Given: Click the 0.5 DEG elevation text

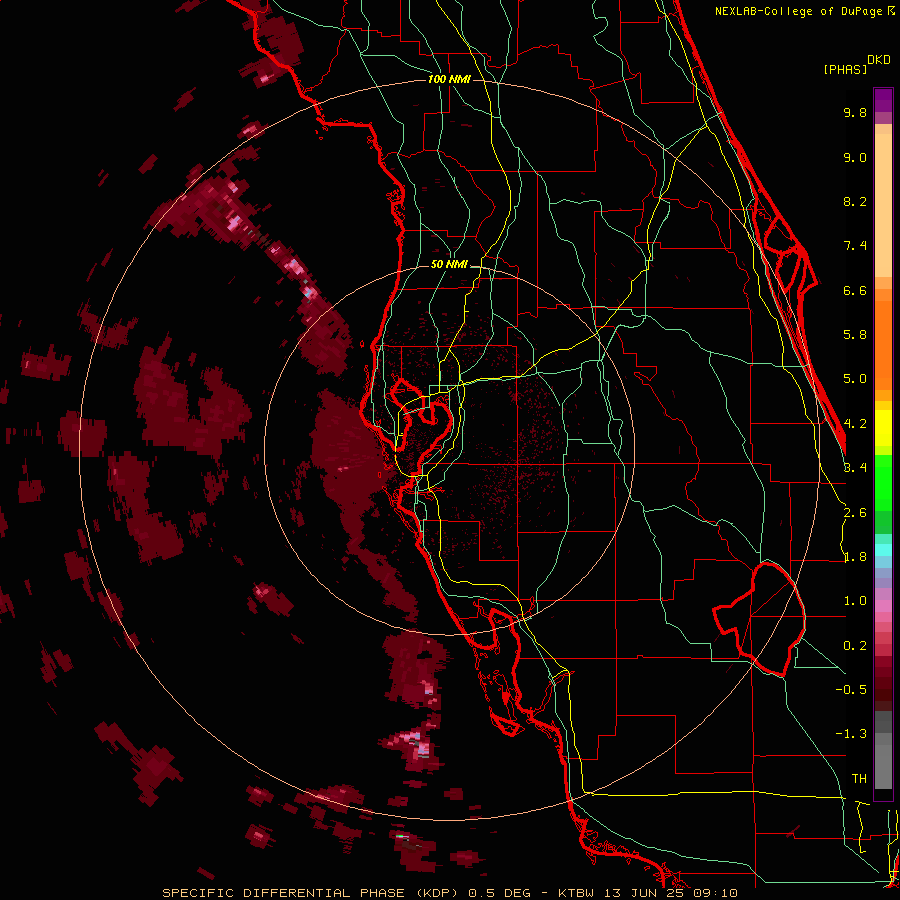Looking at the screenshot, I should pyautogui.click(x=499, y=893).
